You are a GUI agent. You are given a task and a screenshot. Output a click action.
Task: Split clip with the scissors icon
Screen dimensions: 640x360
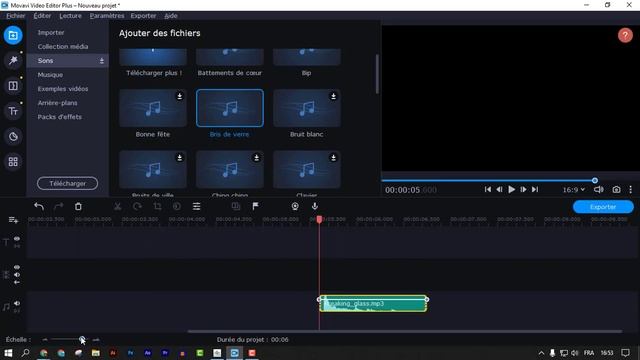click(x=118, y=207)
